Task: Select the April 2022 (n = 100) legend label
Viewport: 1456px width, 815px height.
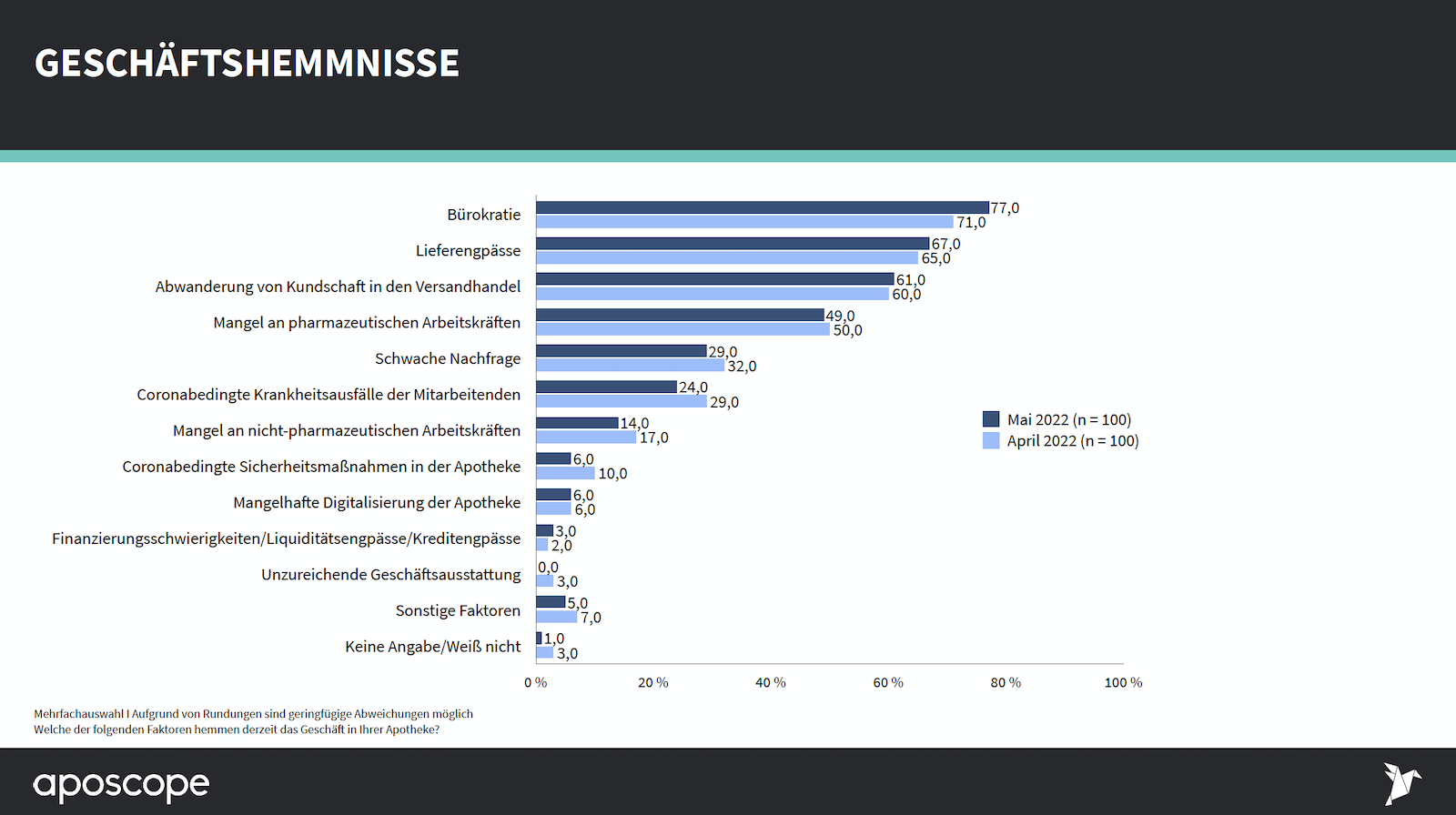Action: [1072, 441]
